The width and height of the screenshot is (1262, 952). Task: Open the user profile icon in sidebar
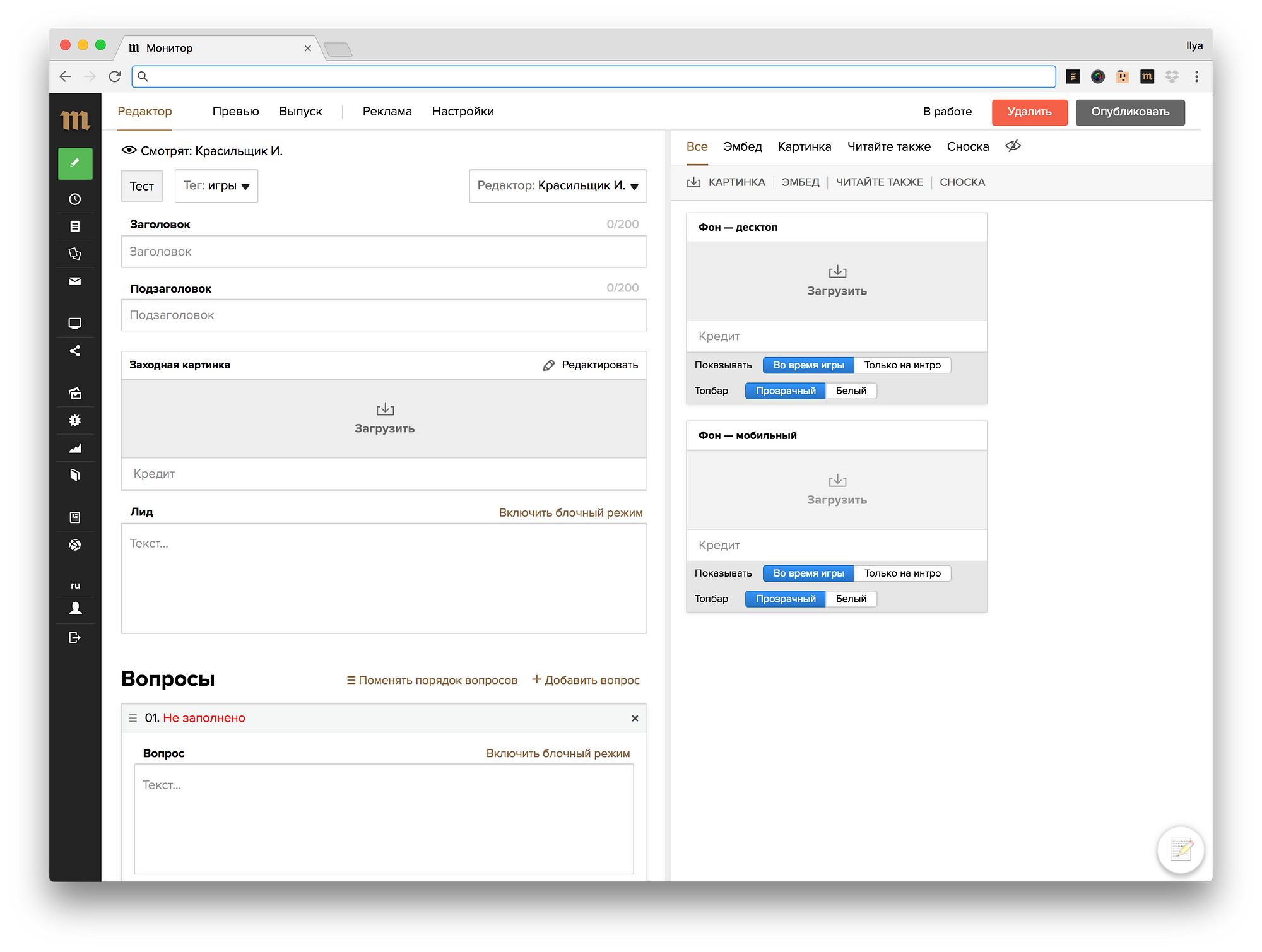point(75,608)
